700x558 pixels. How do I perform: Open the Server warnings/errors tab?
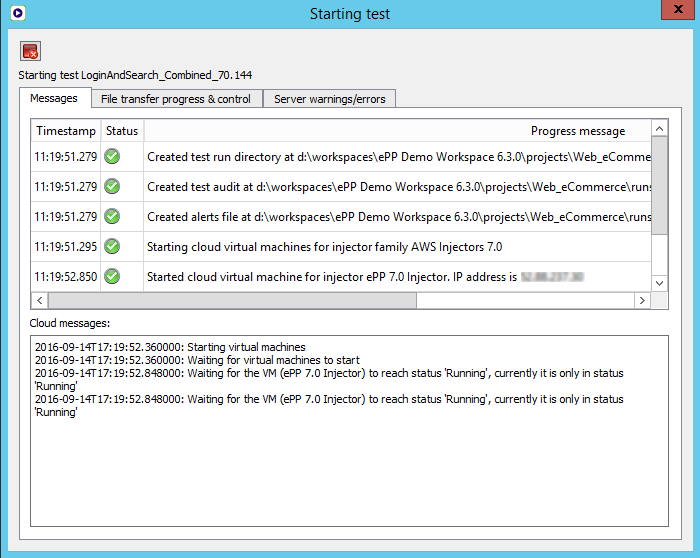pos(329,99)
